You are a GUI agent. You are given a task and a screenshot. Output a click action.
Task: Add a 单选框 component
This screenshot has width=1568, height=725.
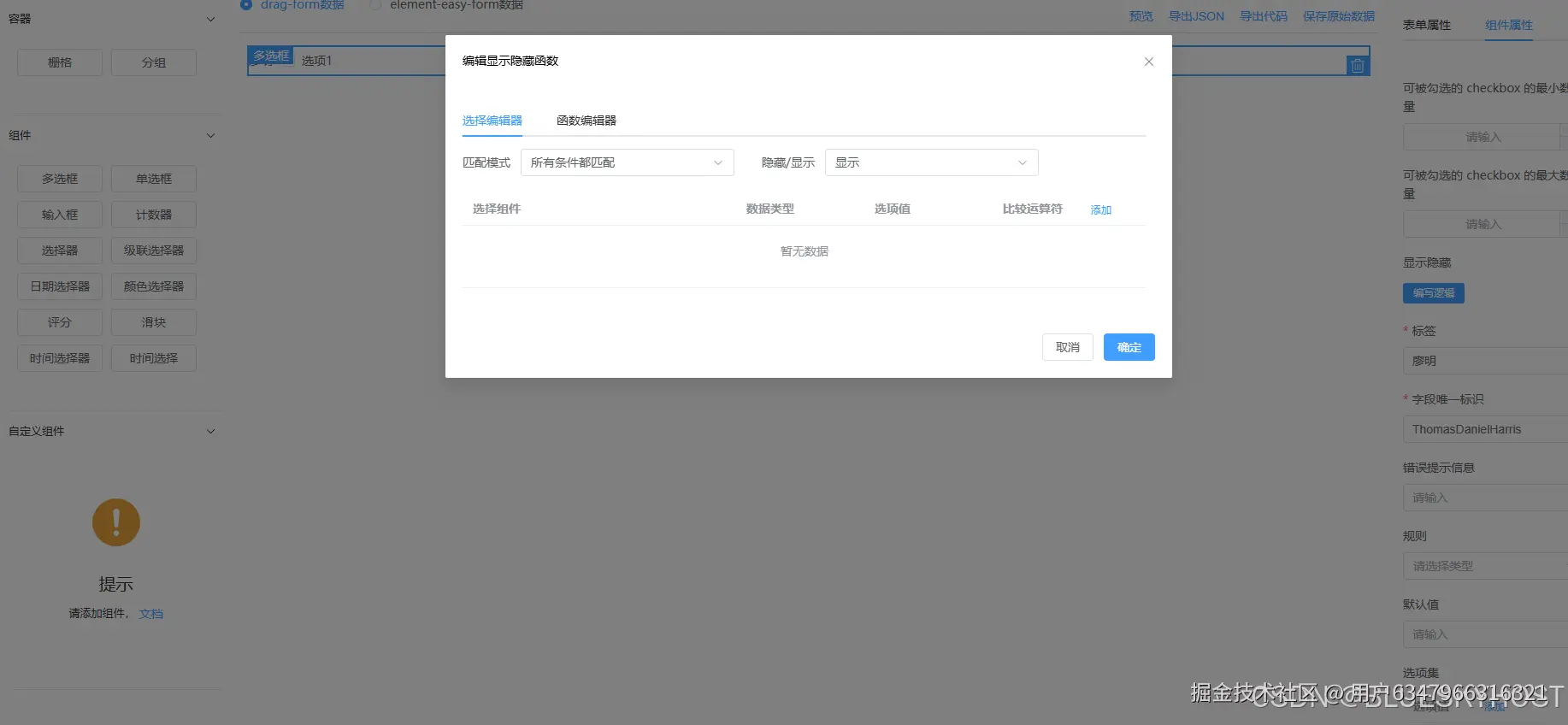[x=154, y=179]
